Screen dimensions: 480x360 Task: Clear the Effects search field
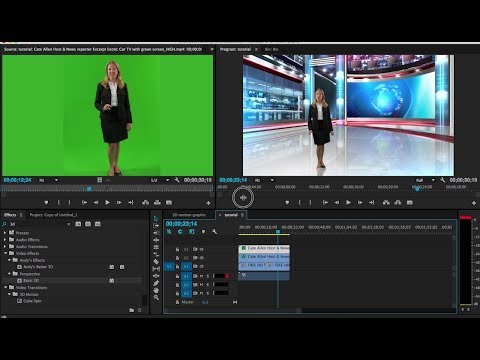69,224
